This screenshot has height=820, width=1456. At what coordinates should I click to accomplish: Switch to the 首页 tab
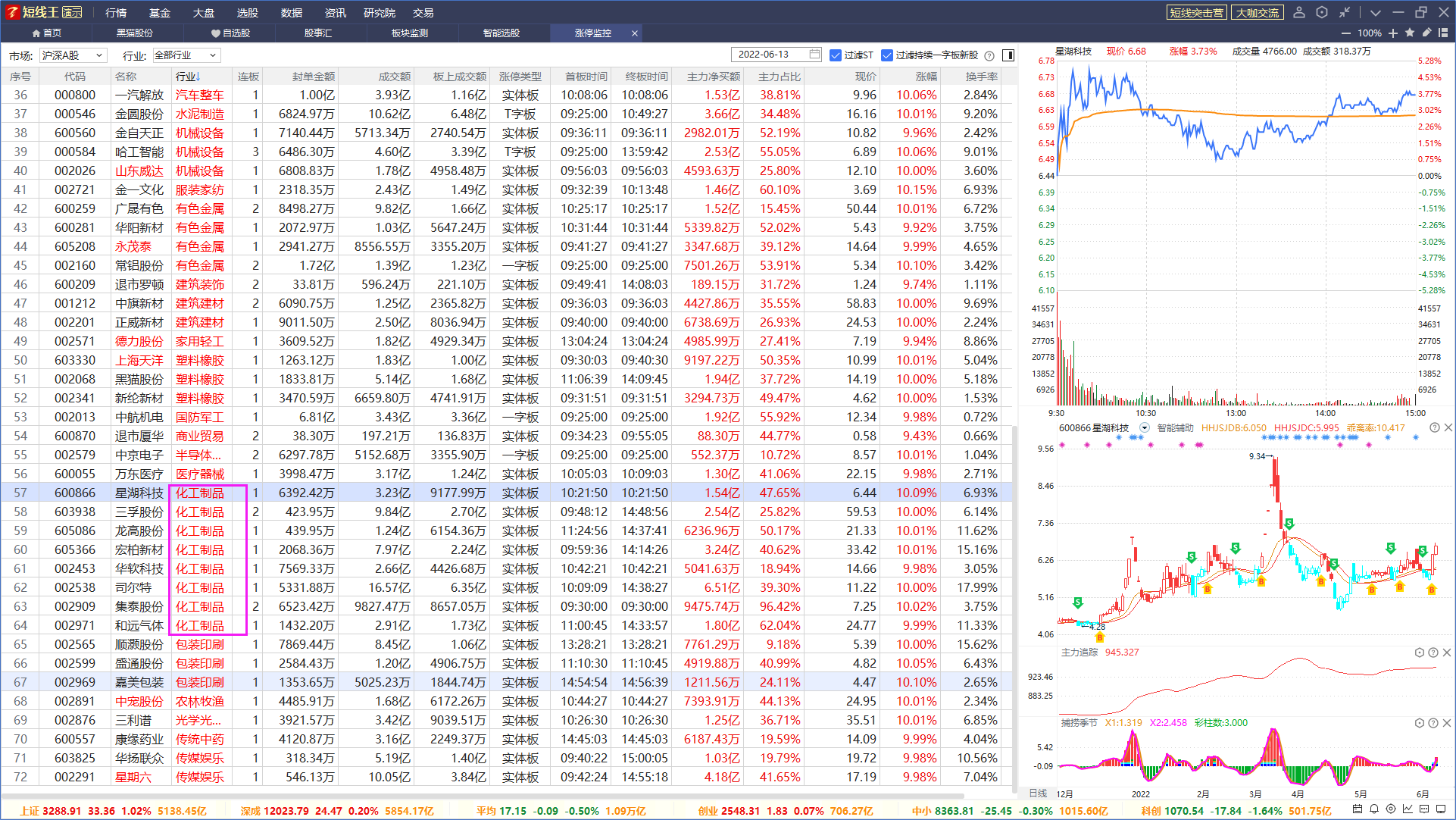pos(46,33)
